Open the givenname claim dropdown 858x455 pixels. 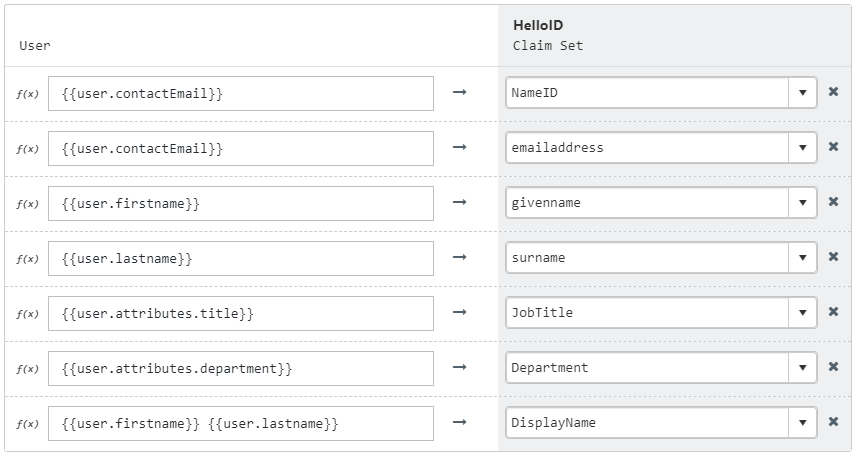(x=803, y=202)
